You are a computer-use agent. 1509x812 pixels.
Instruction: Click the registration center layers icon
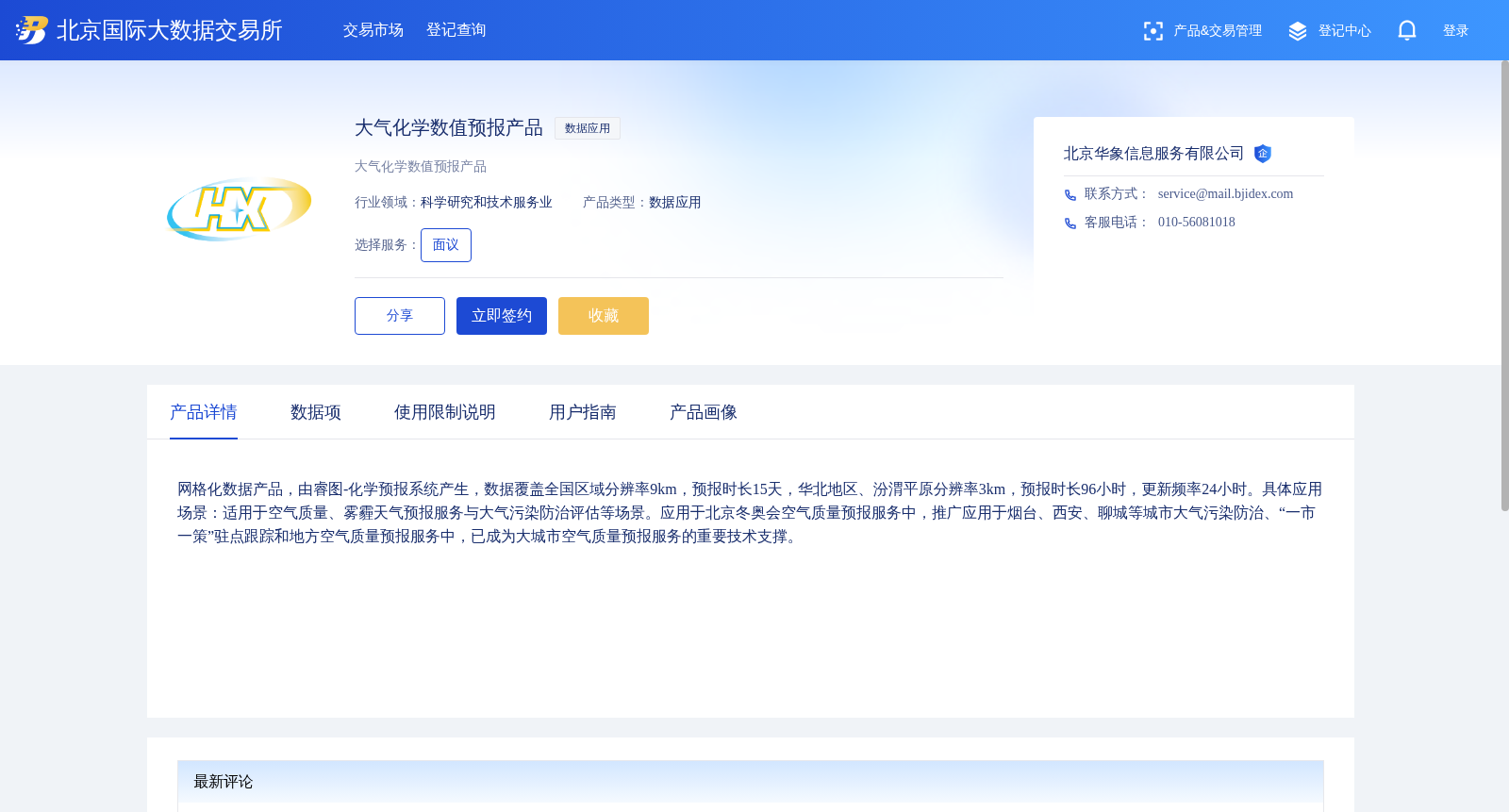pos(1298,31)
